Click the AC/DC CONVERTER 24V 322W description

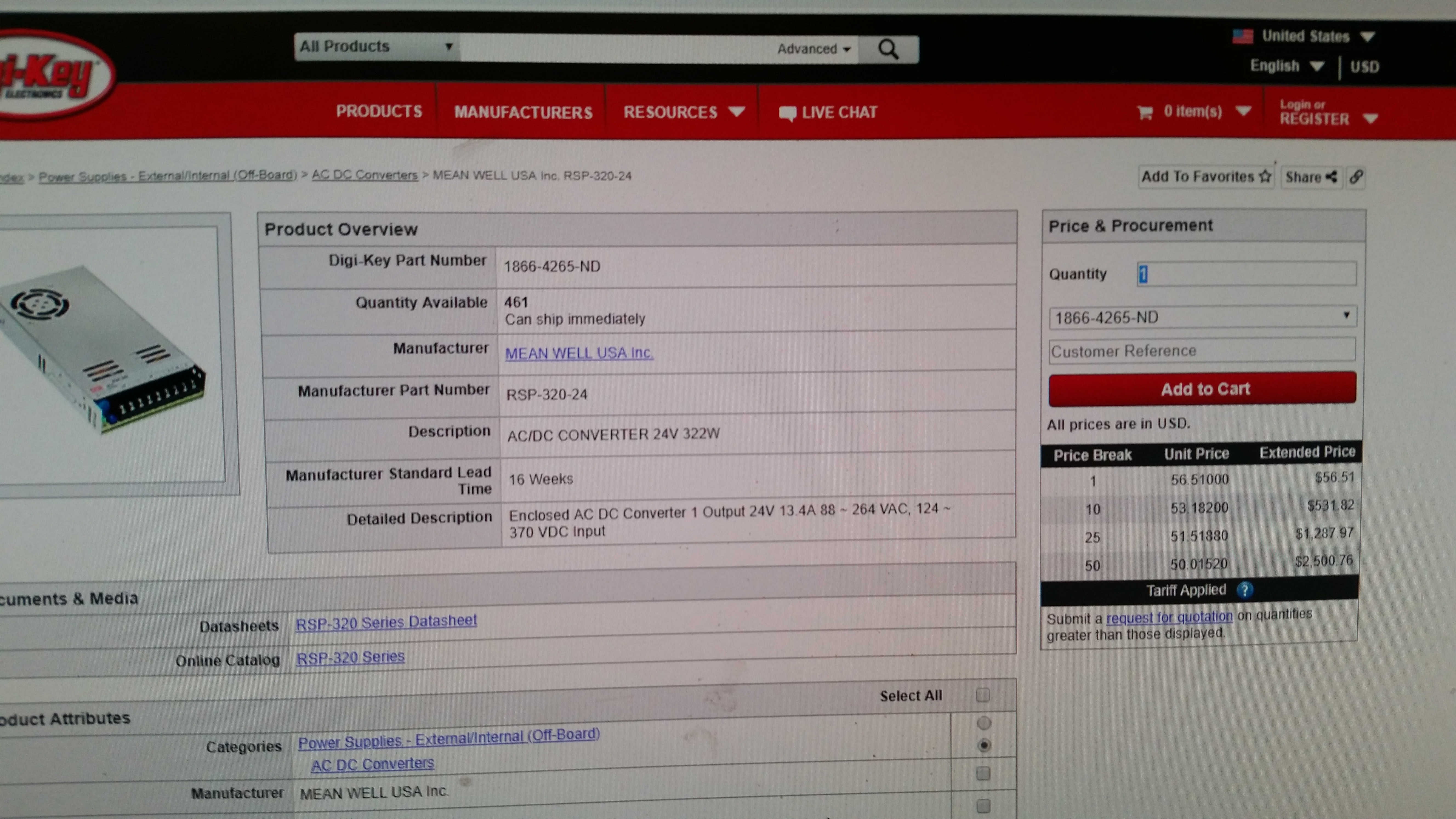tap(613, 434)
